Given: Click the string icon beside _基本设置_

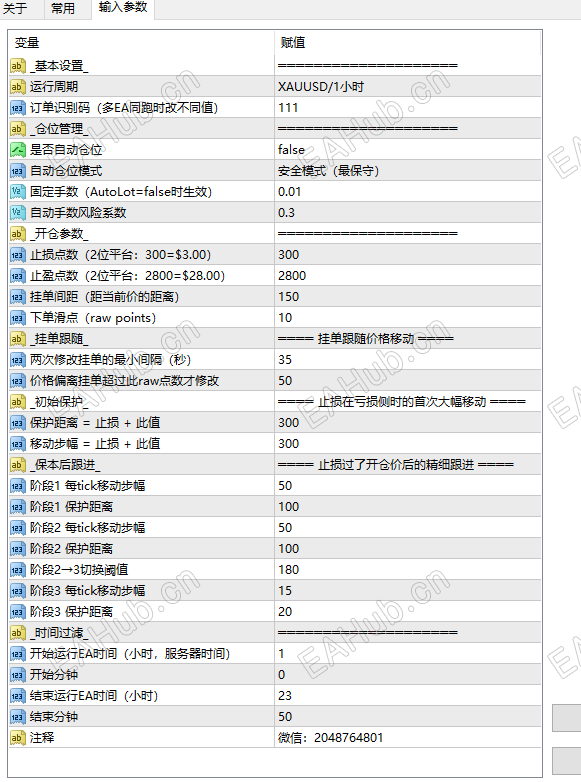Looking at the screenshot, I should [x=17, y=66].
